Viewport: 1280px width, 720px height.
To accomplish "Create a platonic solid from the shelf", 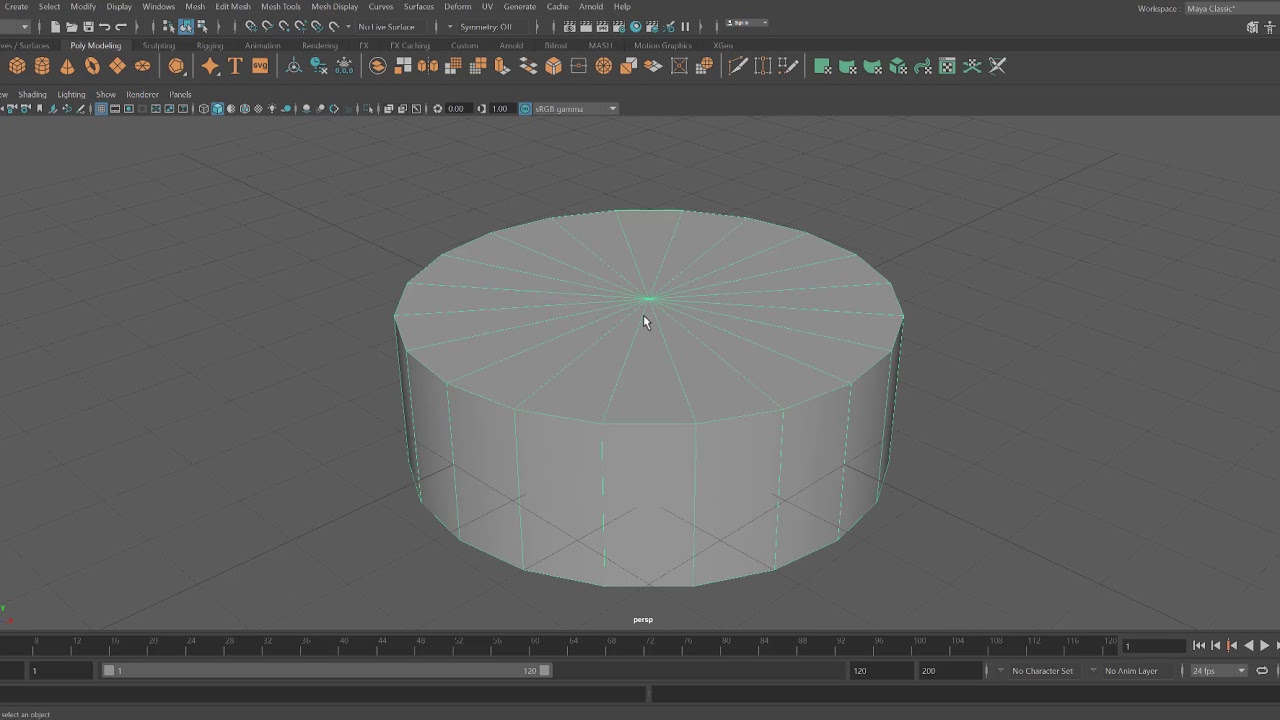I will coord(177,66).
